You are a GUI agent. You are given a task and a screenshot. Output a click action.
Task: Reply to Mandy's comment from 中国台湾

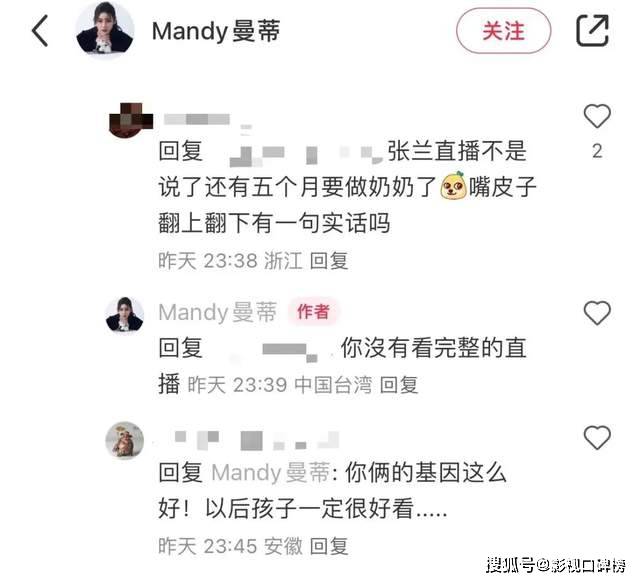tap(399, 385)
